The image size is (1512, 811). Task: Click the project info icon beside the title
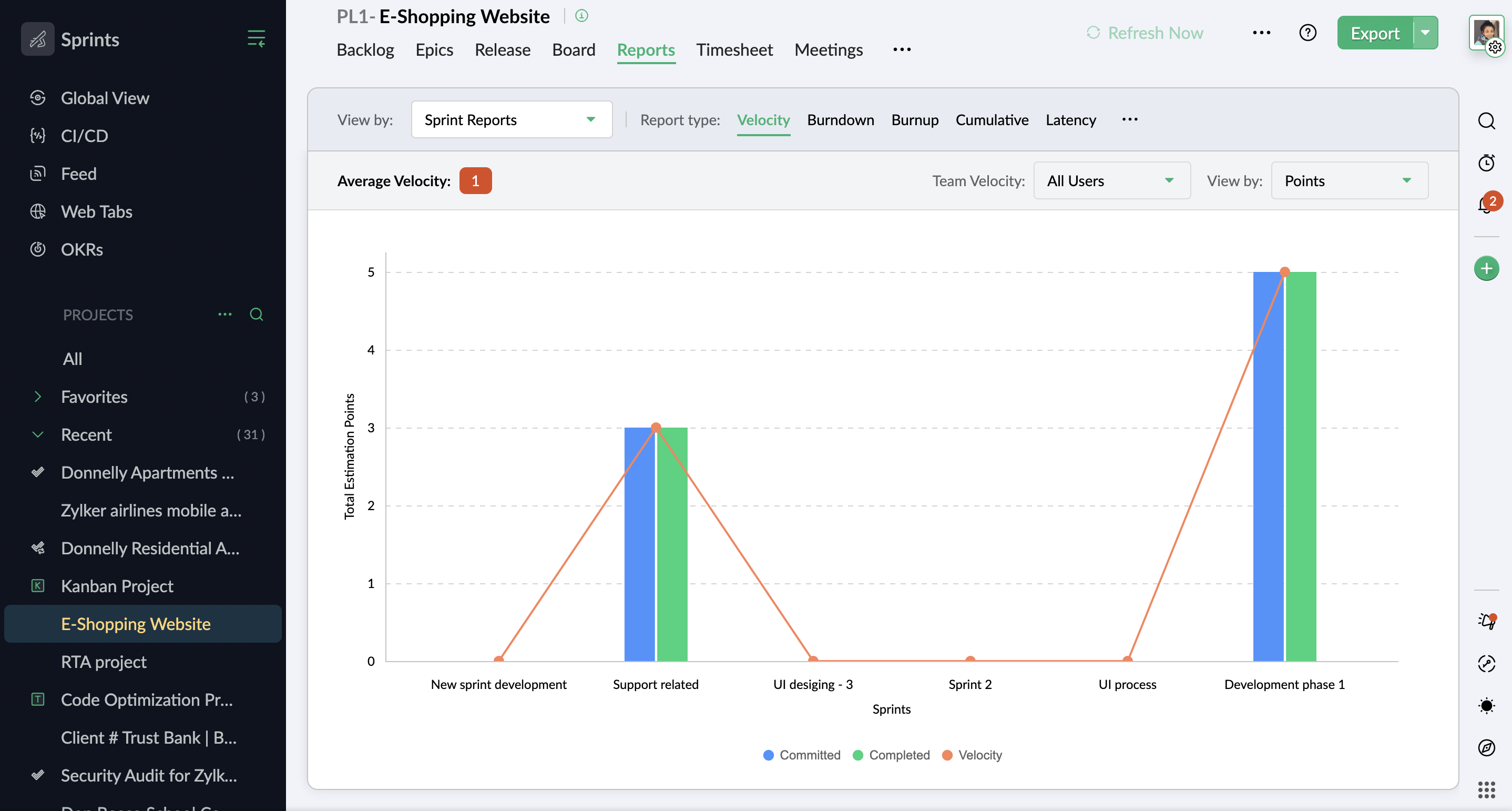(x=581, y=16)
